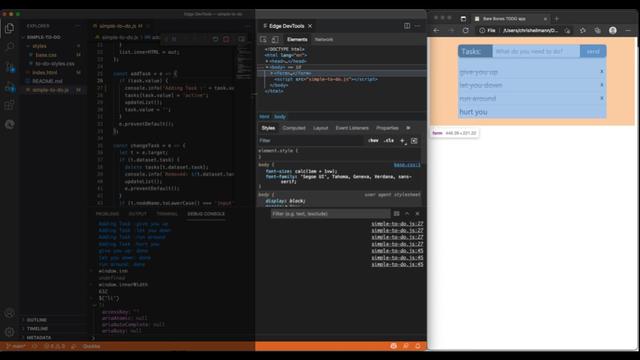The width and height of the screenshot is (640, 360).
Task: Open the Explorer view in activity bar
Action: pos(10,29)
